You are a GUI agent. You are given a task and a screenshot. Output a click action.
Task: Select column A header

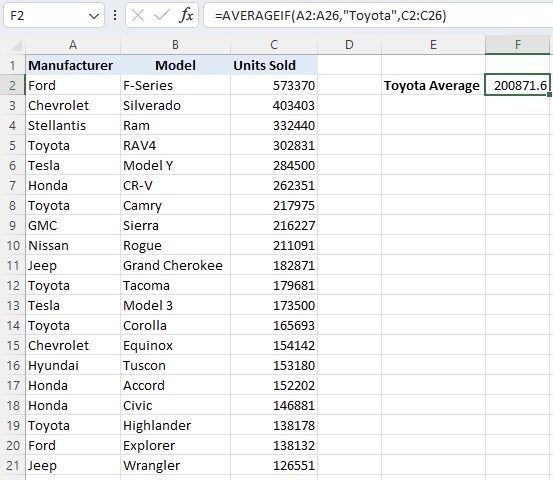pos(73,45)
